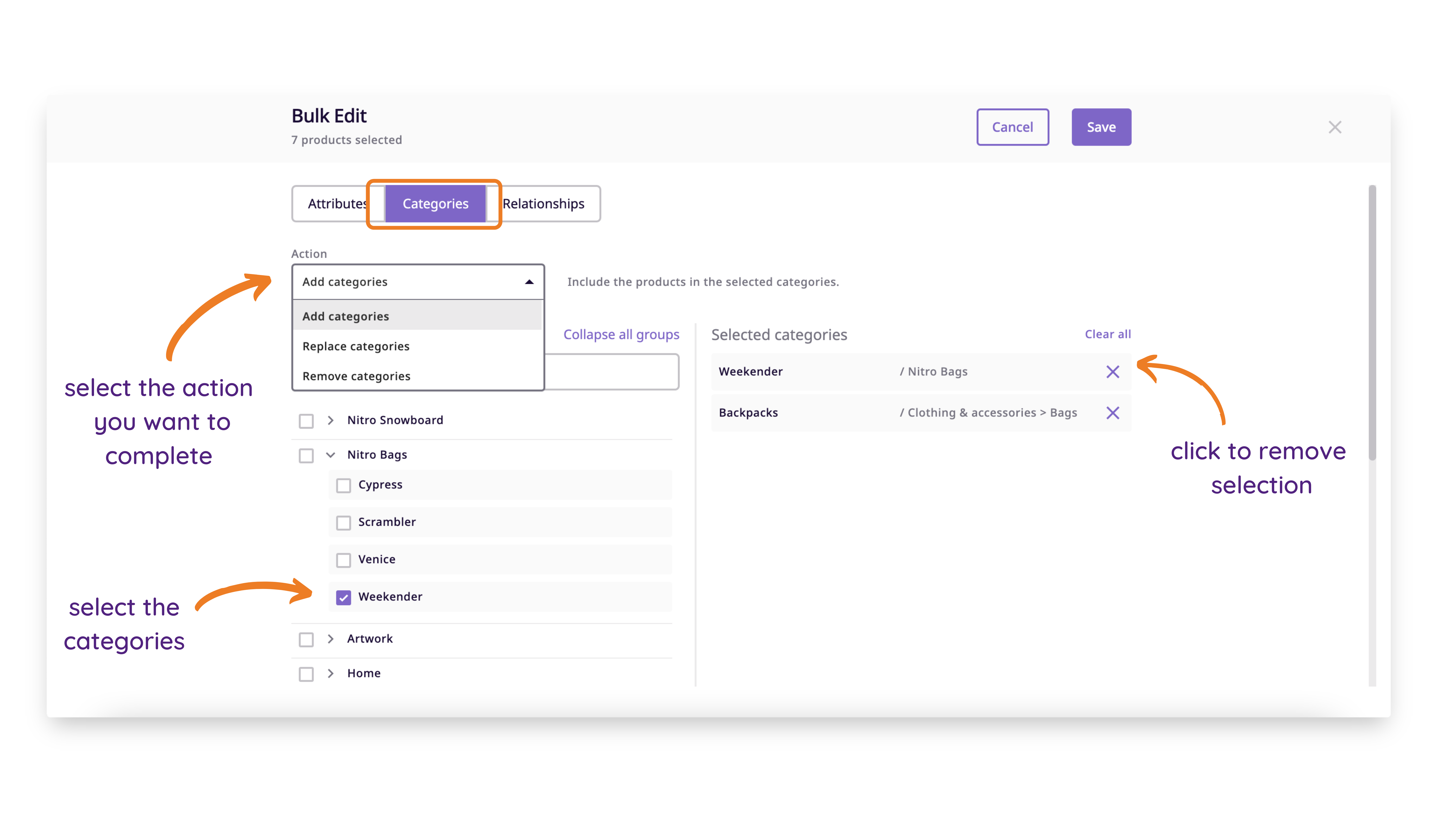
Task: Switch to the Attributes tab
Action: 337,203
